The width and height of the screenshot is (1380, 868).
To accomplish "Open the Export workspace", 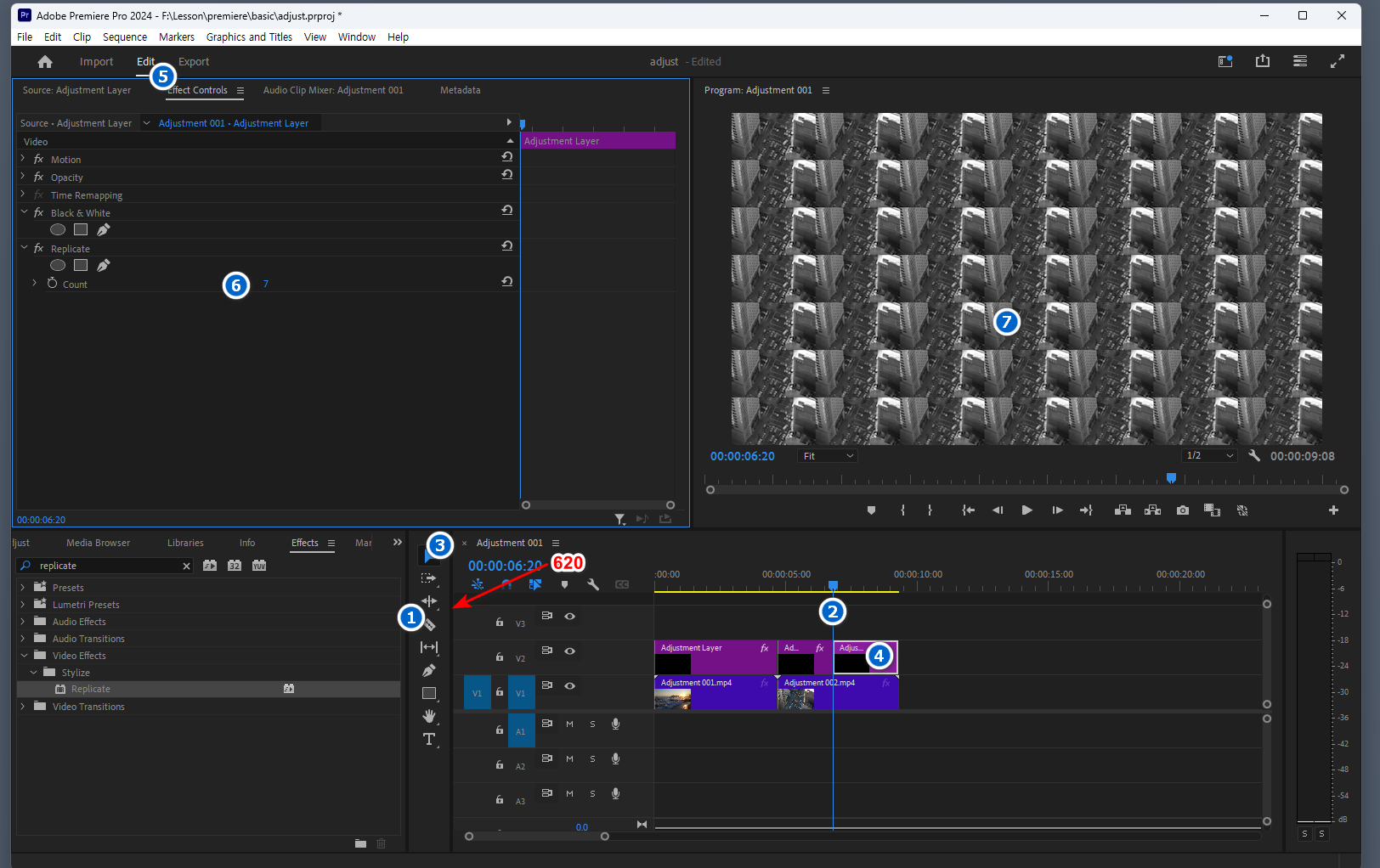I will pyautogui.click(x=194, y=62).
